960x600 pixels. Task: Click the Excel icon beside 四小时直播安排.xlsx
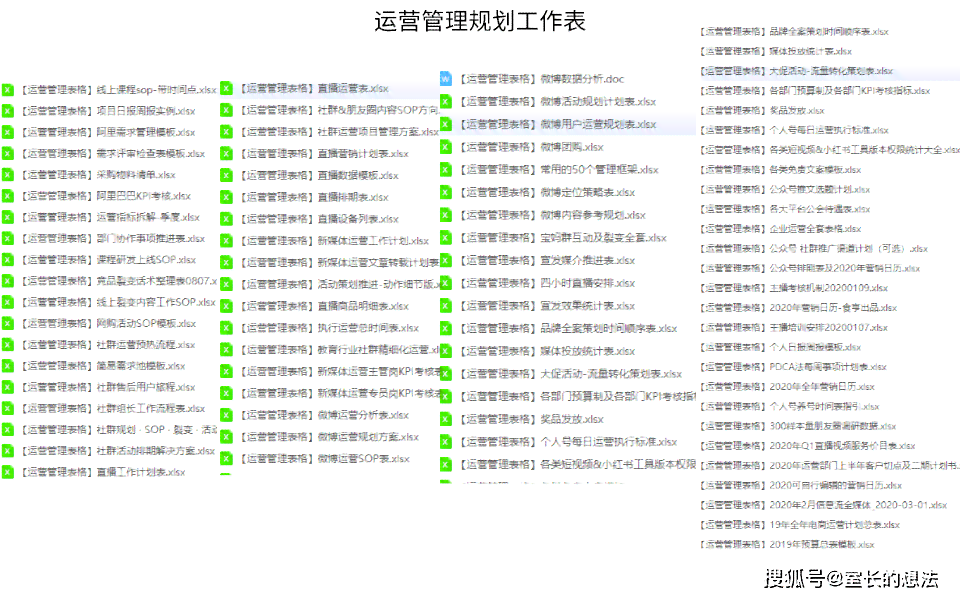point(446,283)
